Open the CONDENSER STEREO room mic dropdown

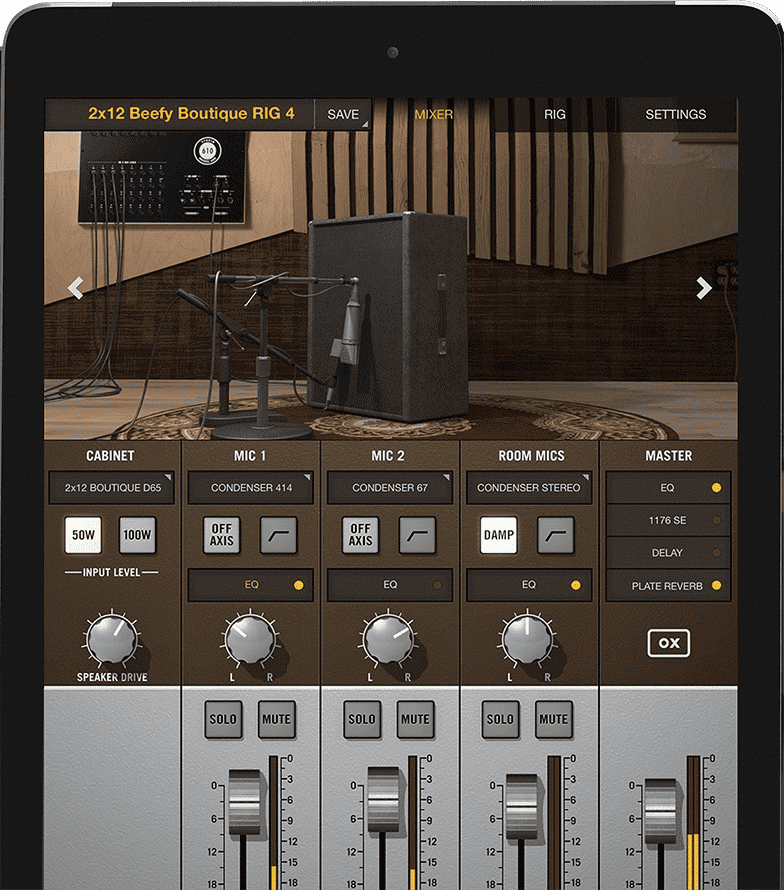click(x=529, y=489)
